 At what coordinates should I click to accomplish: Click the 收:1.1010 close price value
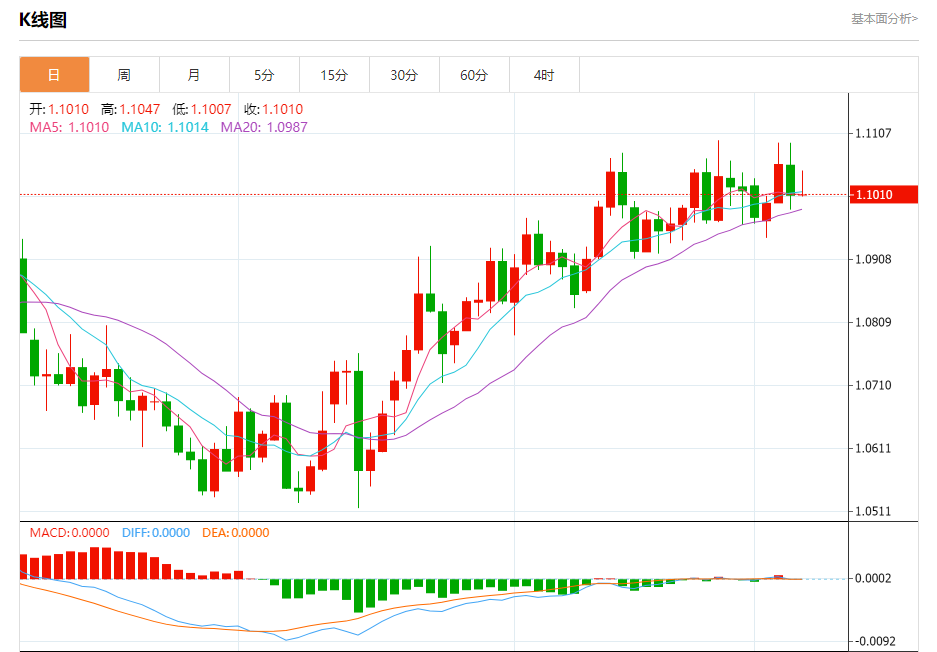coord(273,109)
